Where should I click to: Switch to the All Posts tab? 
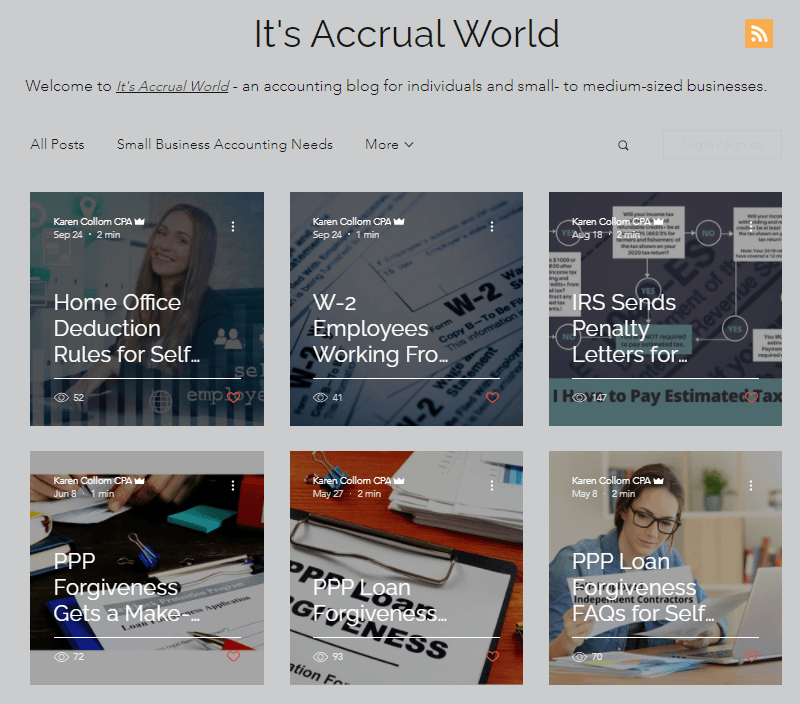click(x=57, y=145)
